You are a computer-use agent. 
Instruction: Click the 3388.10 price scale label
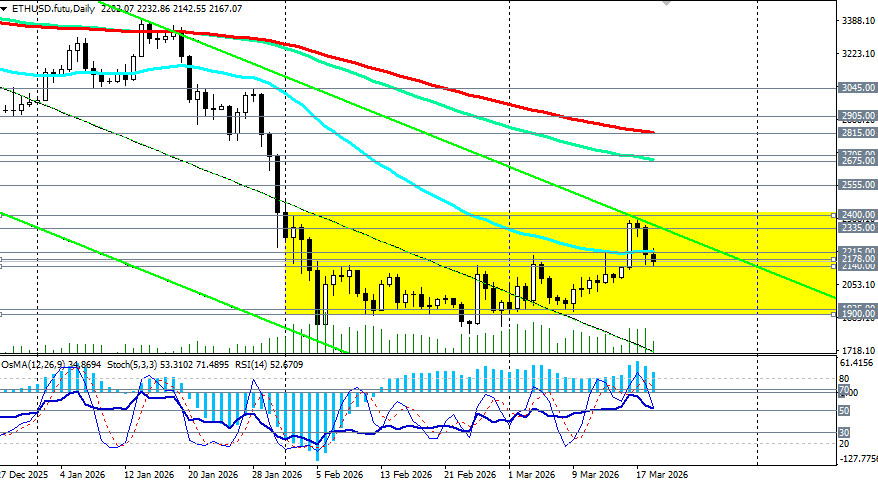pyautogui.click(x=858, y=21)
